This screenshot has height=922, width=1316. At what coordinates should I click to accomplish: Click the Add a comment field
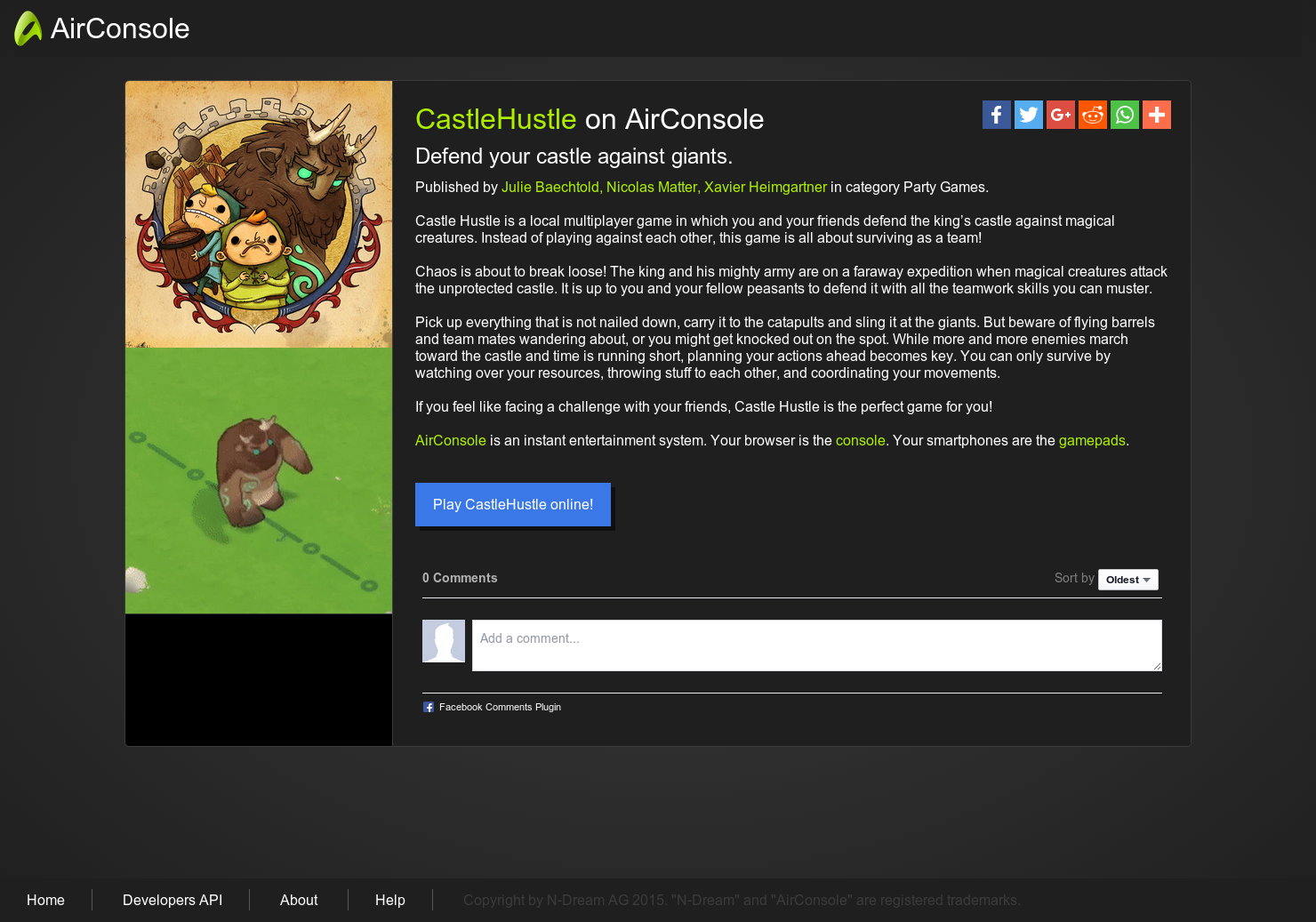[x=817, y=645]
